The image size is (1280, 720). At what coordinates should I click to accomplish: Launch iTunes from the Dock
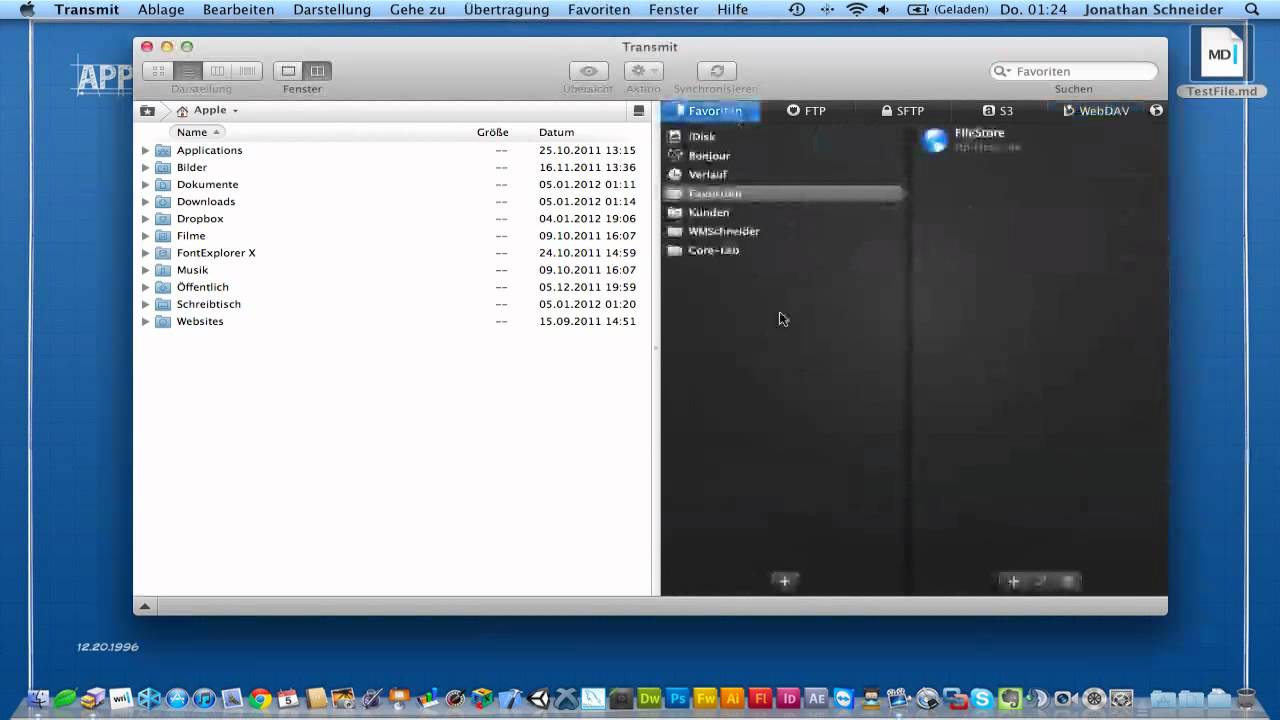[x=204, y=698]
